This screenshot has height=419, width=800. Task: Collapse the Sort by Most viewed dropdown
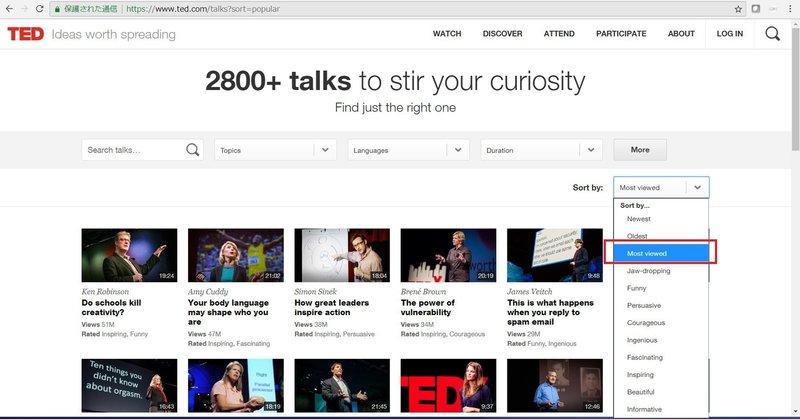pos(661,187)
